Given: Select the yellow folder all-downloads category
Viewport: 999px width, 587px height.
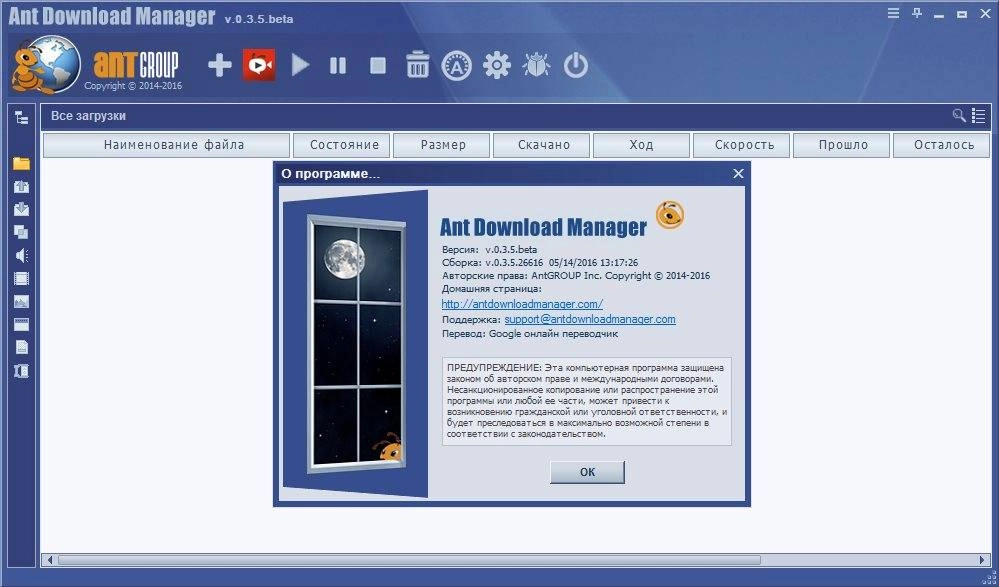Looking at the screenshot, I should [x=22, y=163].
